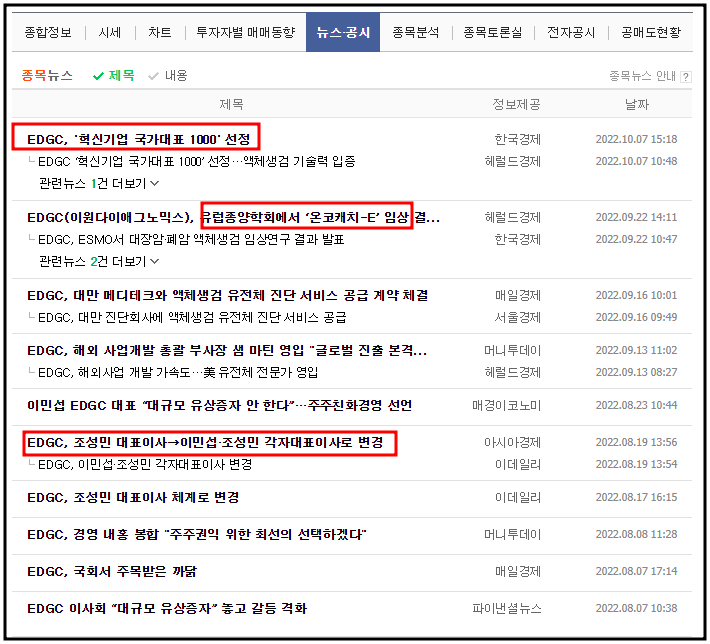This screenshot has width=710, height=644.
Task: Open headline EDGC, 국회서 주목받은 까닭
Action: pyautogui.click(x=112, y=572)
